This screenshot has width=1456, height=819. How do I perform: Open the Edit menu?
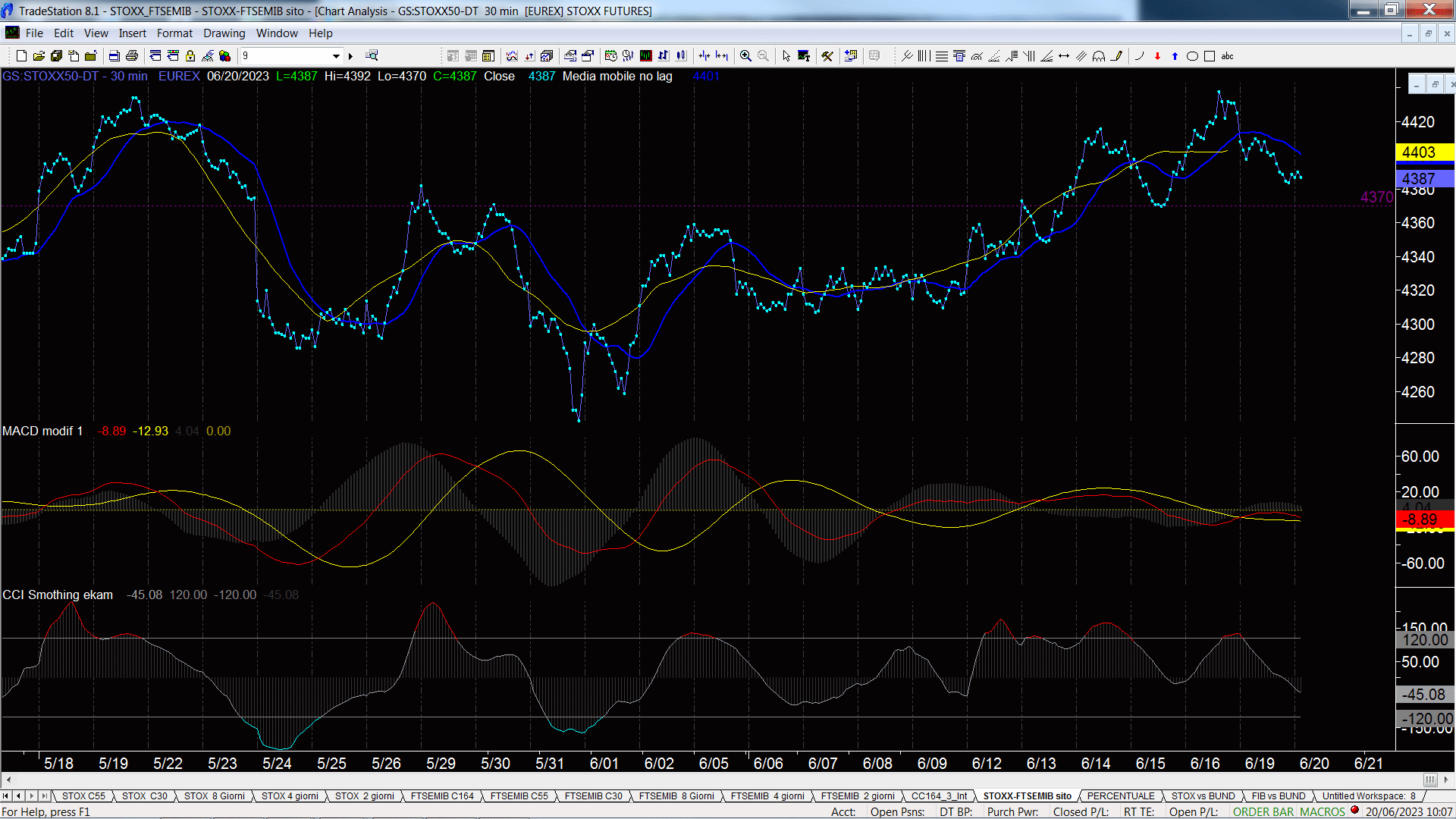64,33
